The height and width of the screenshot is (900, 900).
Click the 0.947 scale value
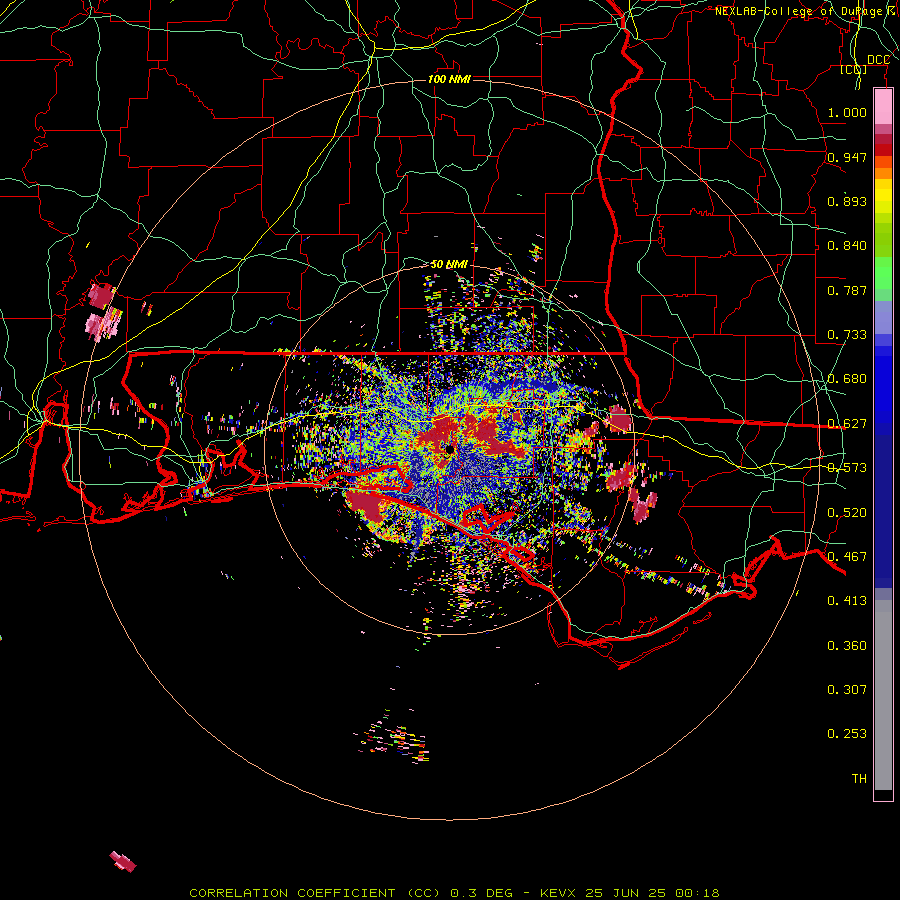847,157
